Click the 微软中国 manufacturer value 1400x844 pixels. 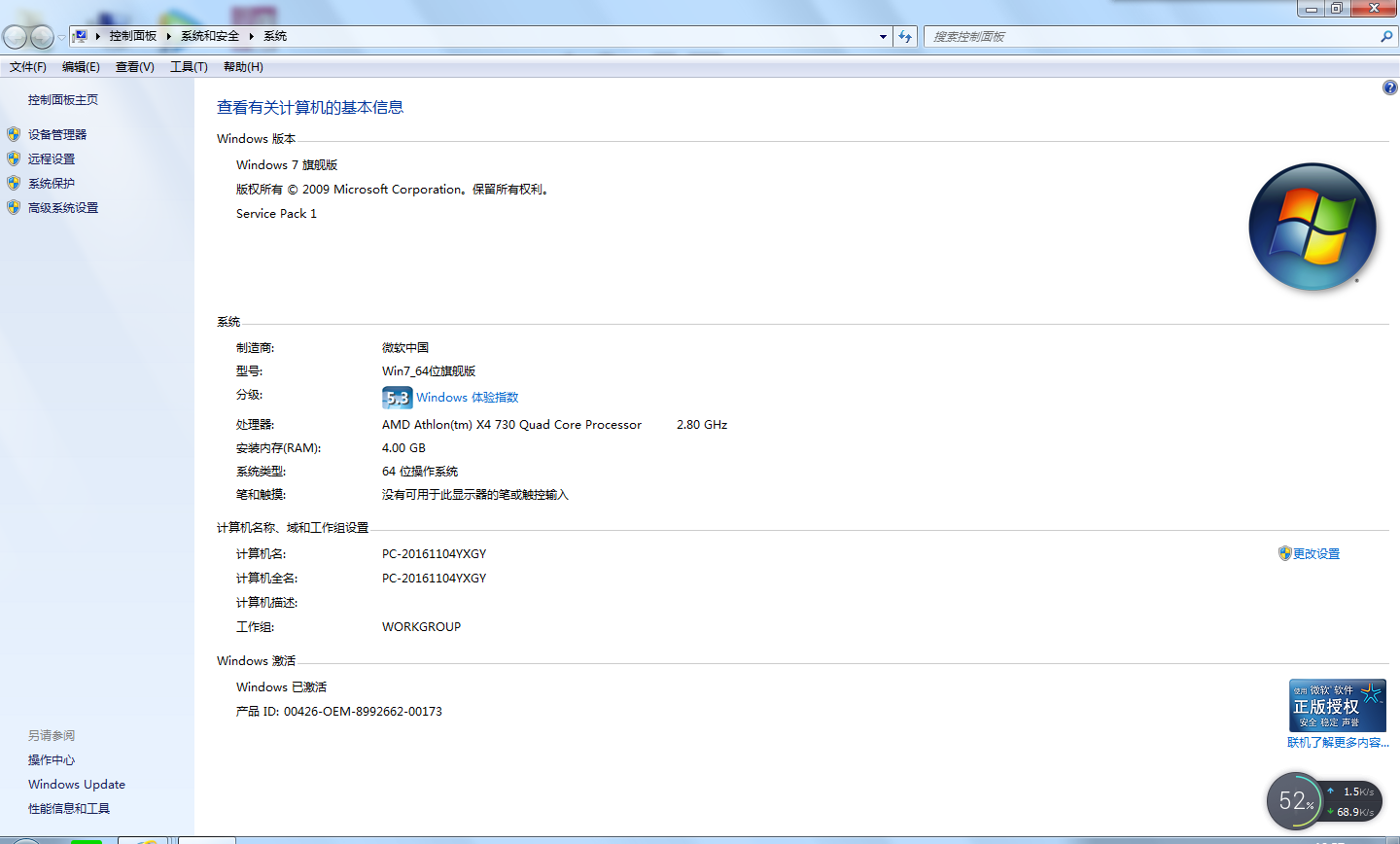click(405, 348)
